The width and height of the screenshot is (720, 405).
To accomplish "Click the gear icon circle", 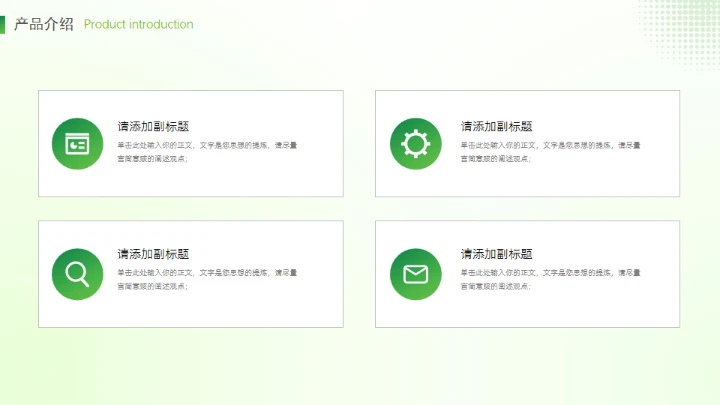I will (416, 144).
